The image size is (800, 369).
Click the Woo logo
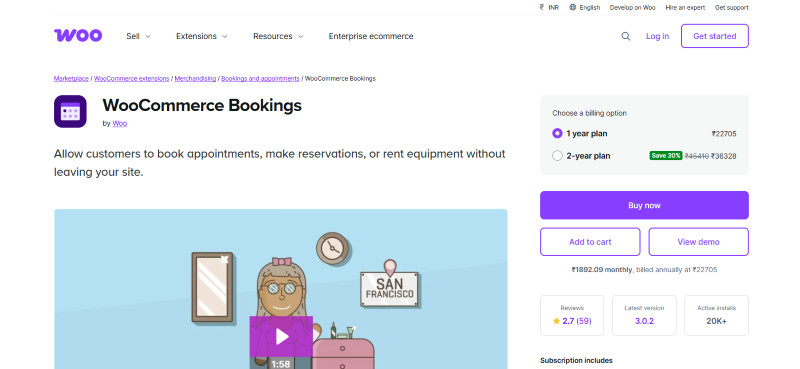(78, 36)
